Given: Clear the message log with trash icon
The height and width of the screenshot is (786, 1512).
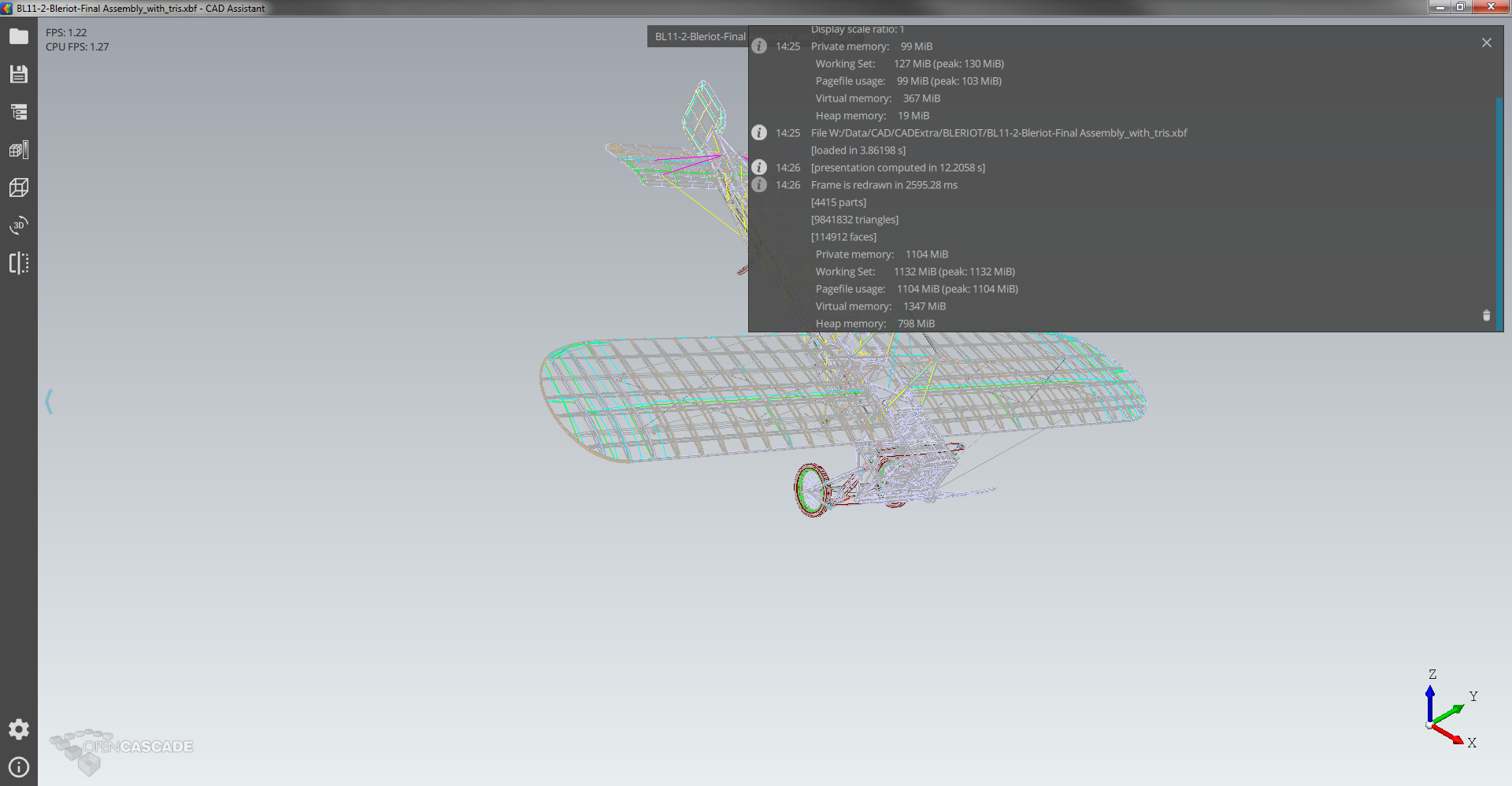Looking at the screenshot, I should [1486, 316].
